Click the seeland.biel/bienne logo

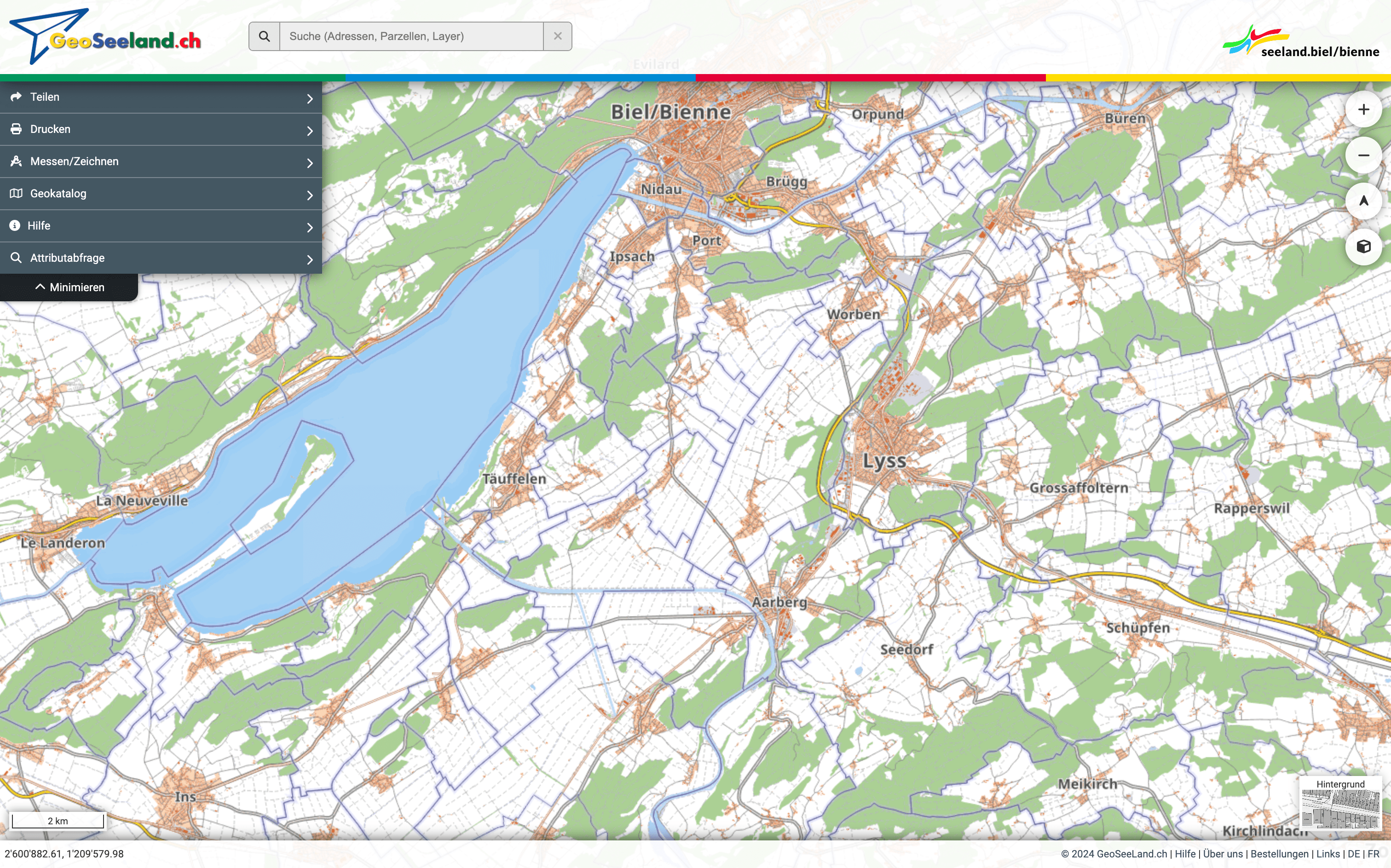tap(1301, 41)
